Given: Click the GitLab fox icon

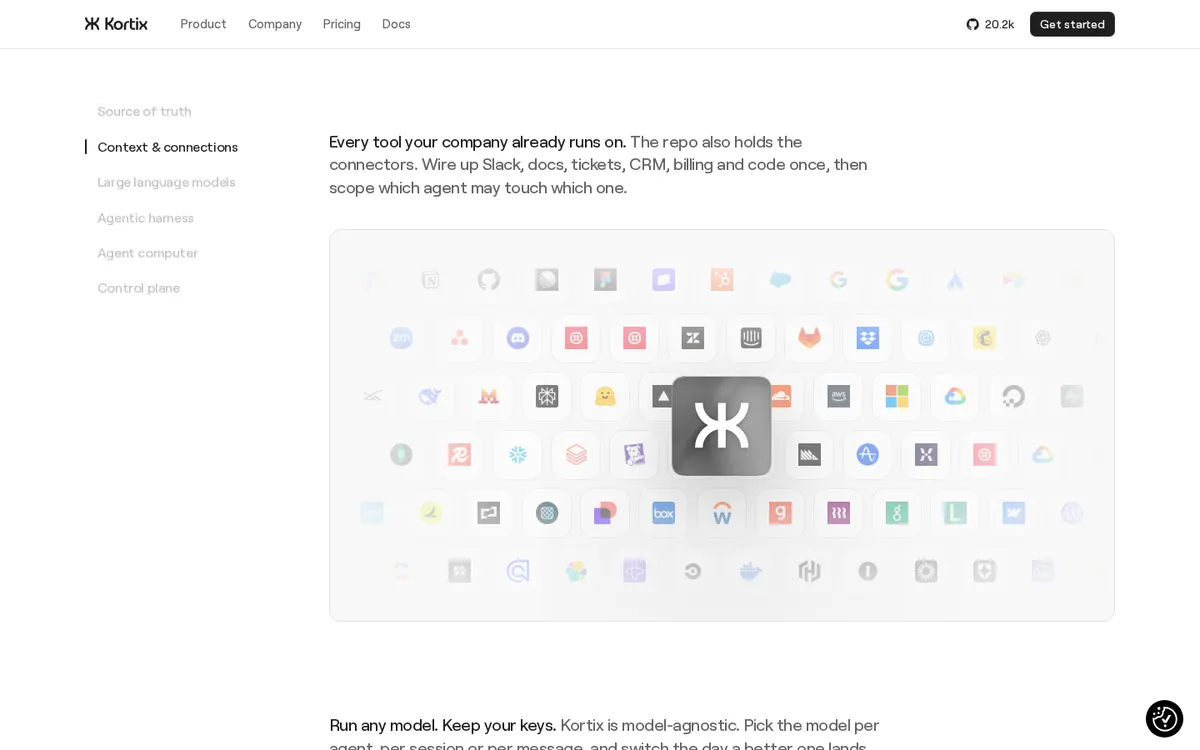Looking at the screenshot, I should pos(810,338).
